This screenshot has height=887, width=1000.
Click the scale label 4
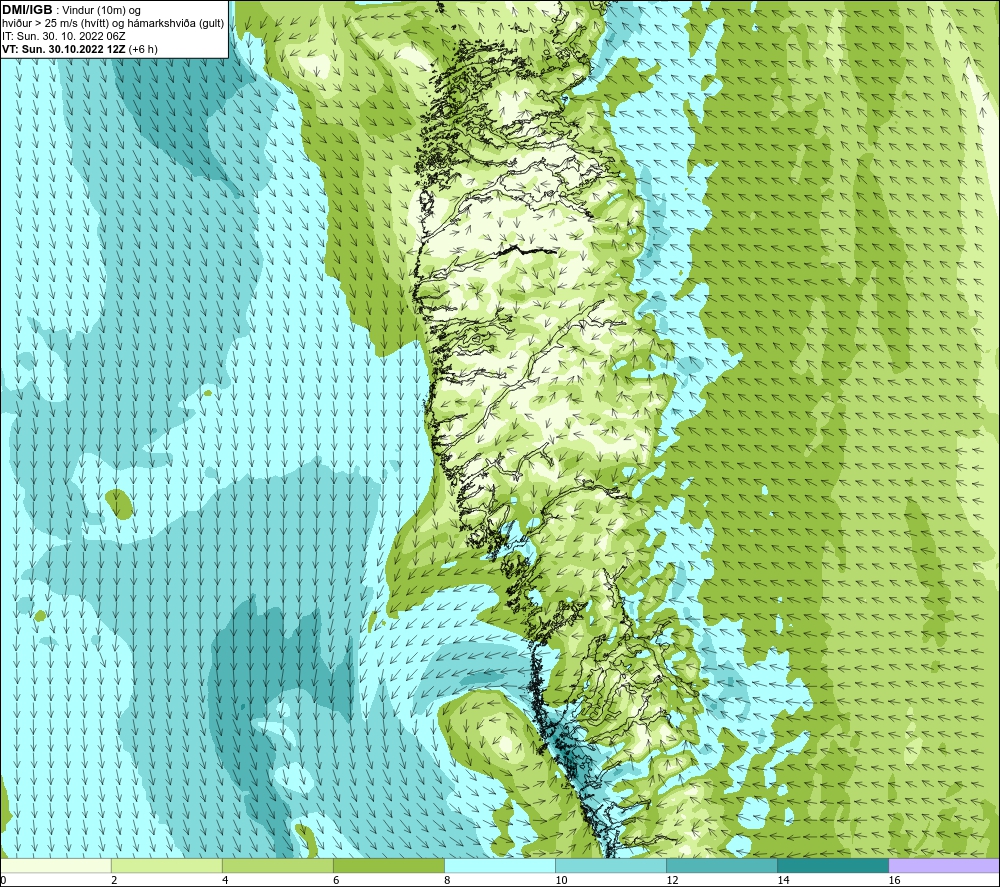point(225,880)
